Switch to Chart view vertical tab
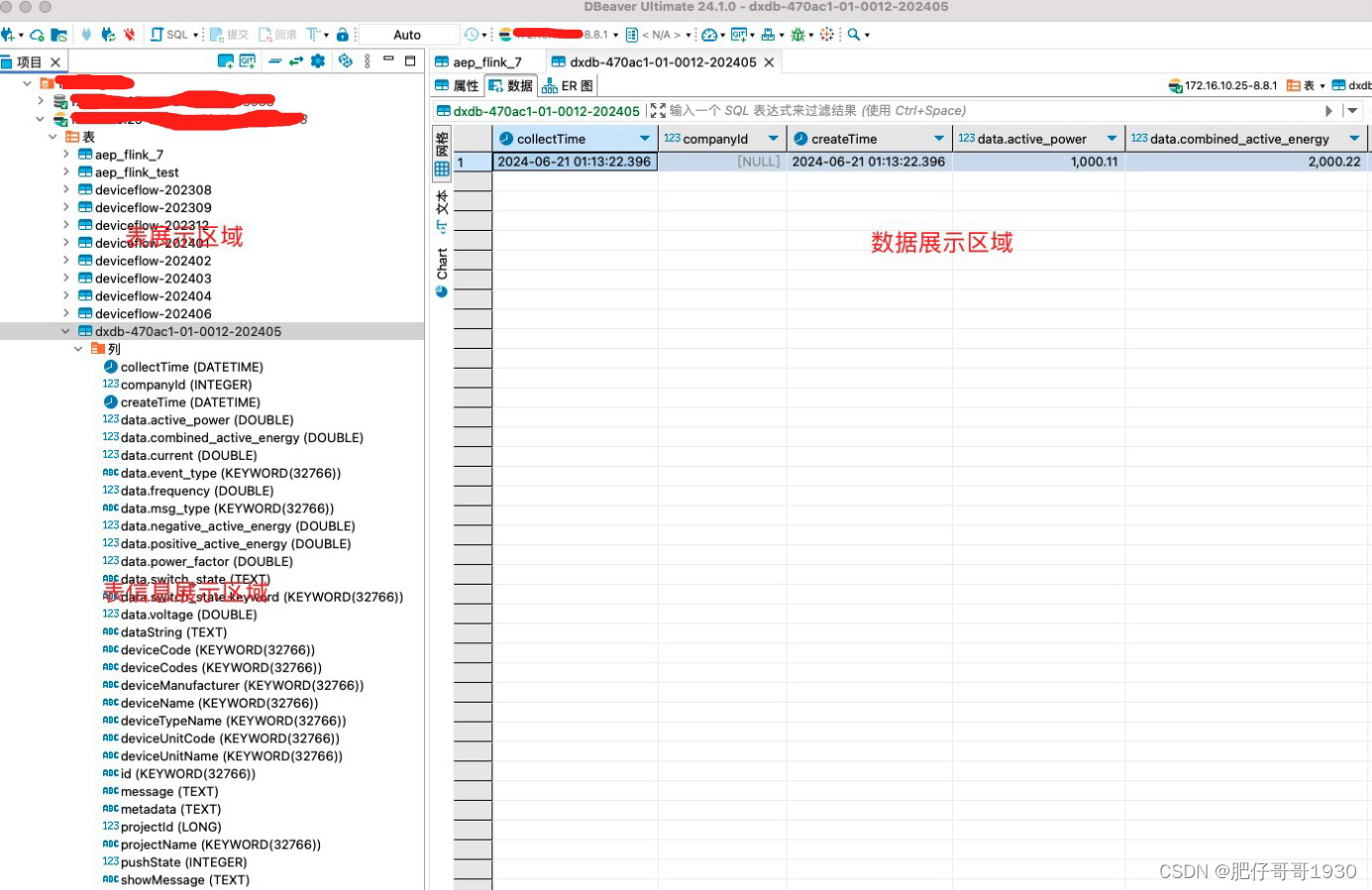Image resolution: width=1372 pixels, height=890 pixels. 442,272
